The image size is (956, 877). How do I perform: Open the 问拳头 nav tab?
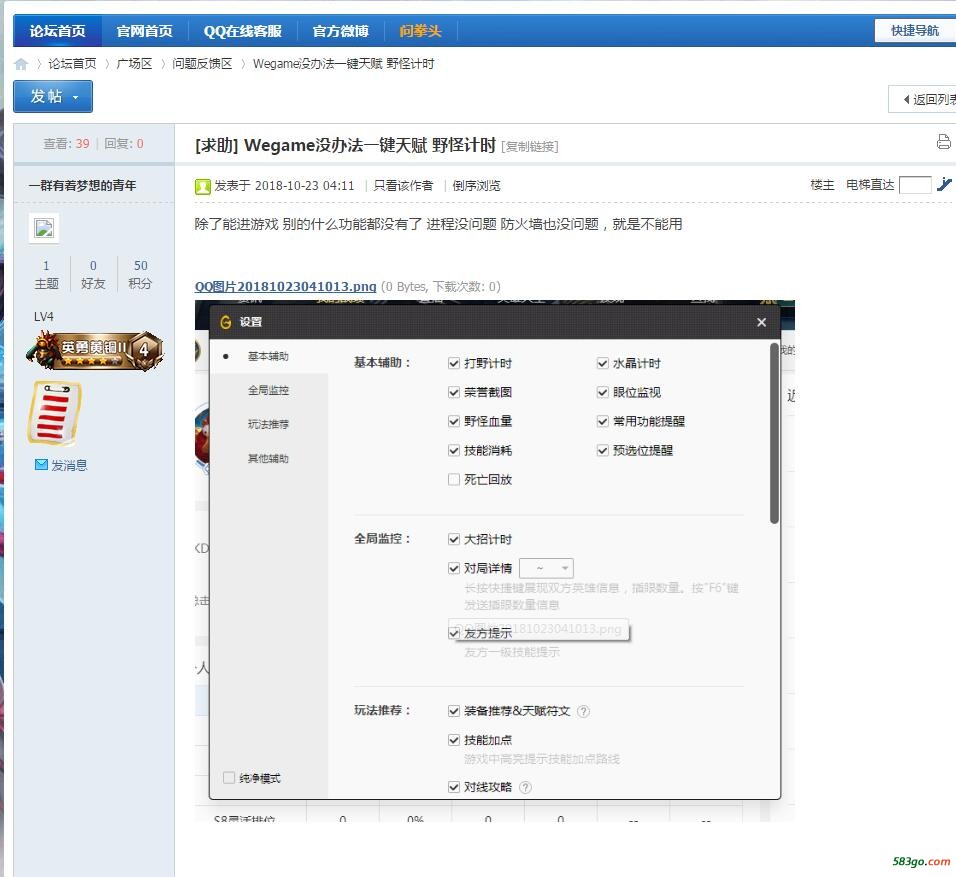pos(420,30)
